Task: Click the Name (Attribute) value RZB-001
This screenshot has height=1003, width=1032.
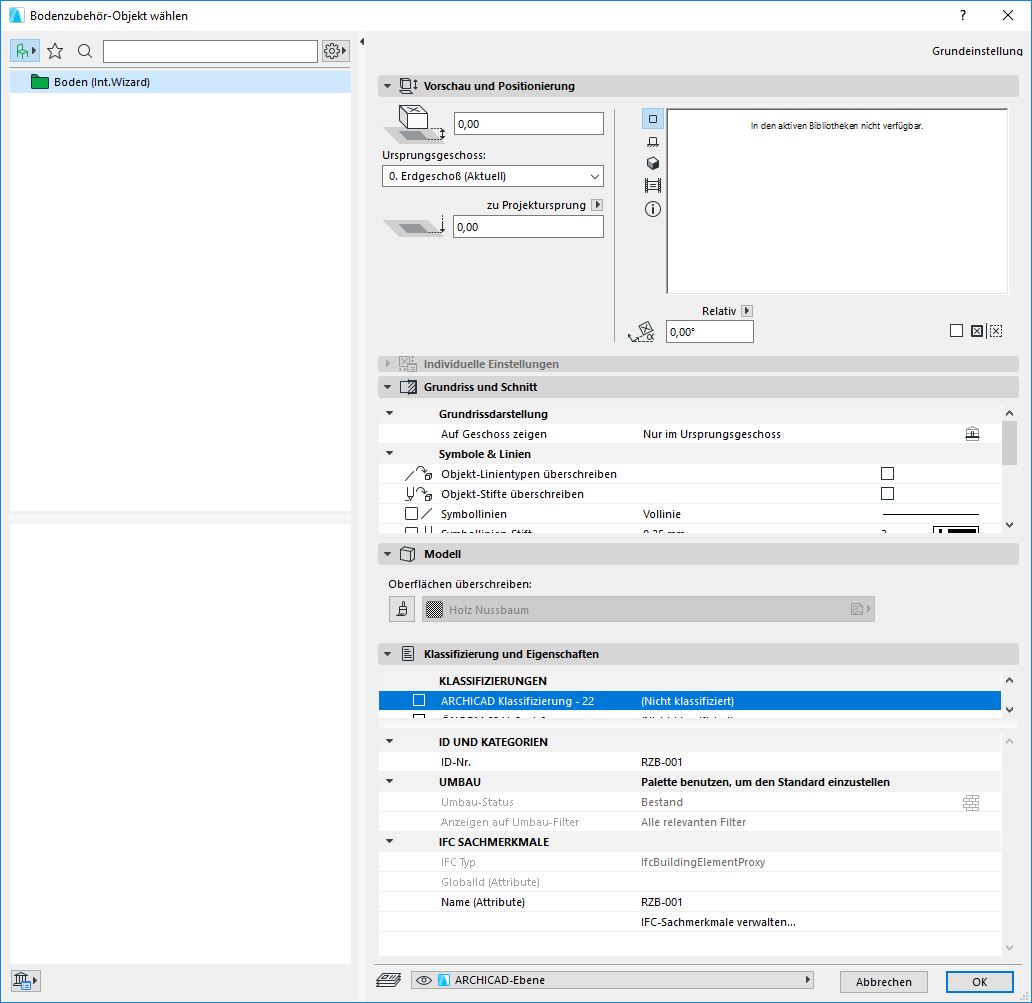Action: click(x=661, y=902)
